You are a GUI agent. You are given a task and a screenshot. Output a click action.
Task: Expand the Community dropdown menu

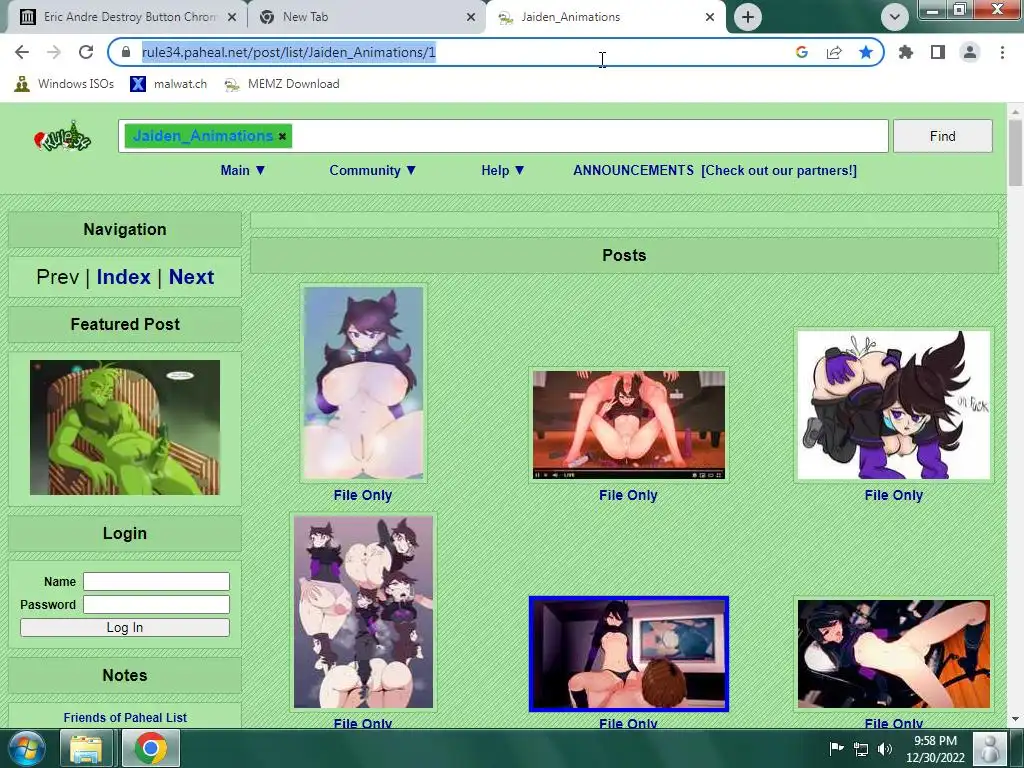[x=372, y=170]
